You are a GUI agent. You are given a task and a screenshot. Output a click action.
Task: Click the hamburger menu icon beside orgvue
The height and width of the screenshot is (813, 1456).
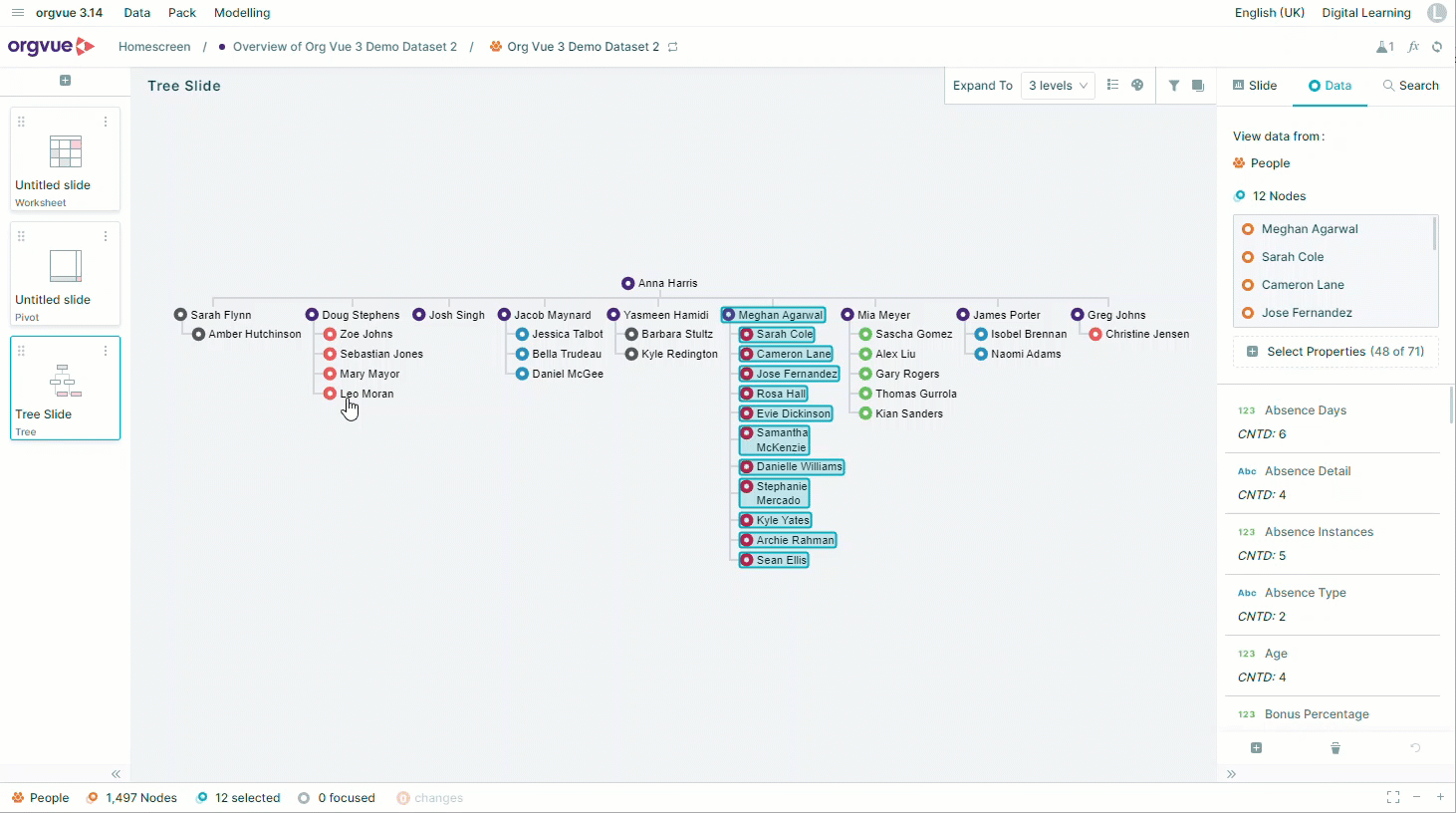pyautogui.click(x=17, y=13)
